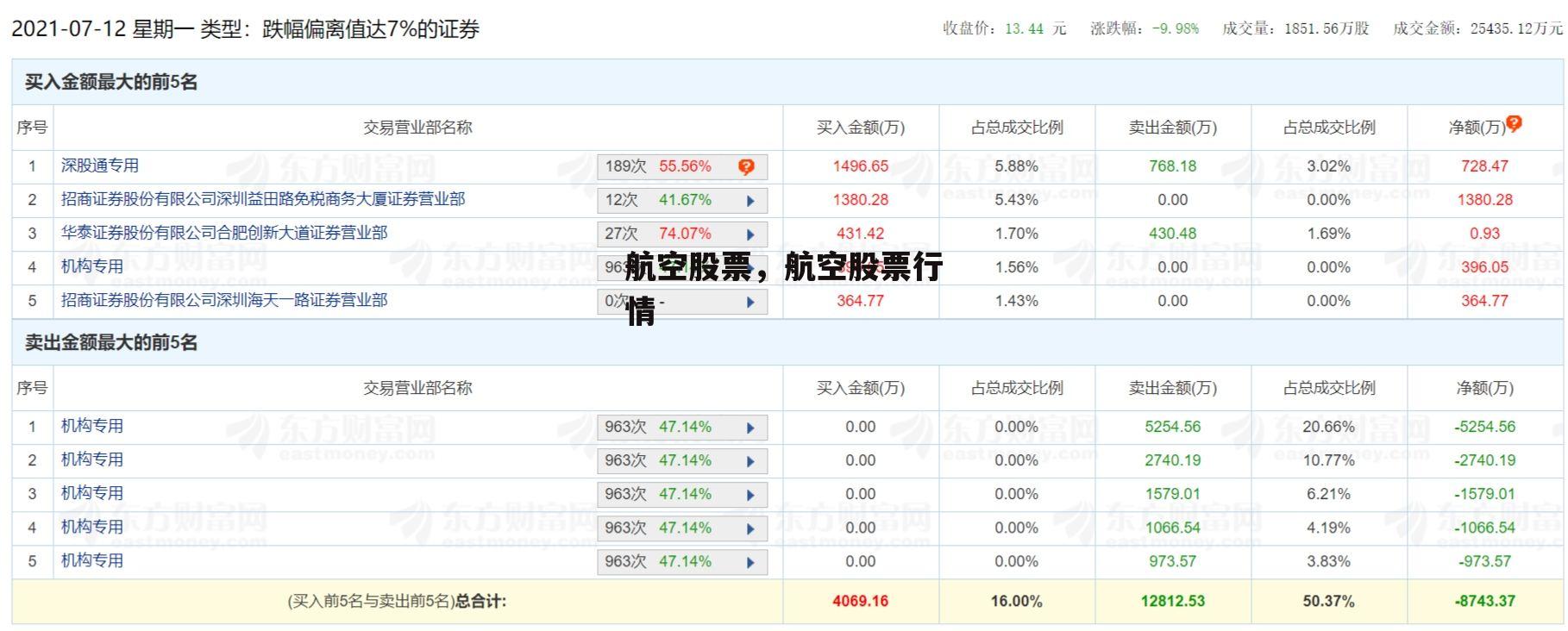Open the 深股通专用 link

[x=100, y=166]
